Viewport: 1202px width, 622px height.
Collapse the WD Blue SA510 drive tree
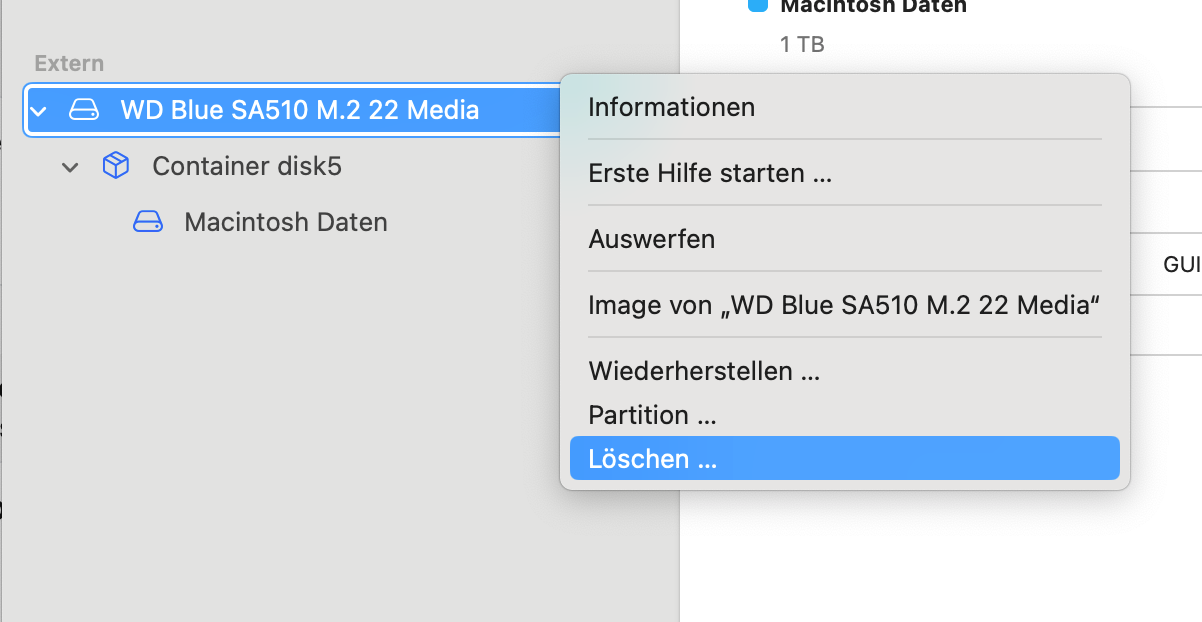(38, 110)
